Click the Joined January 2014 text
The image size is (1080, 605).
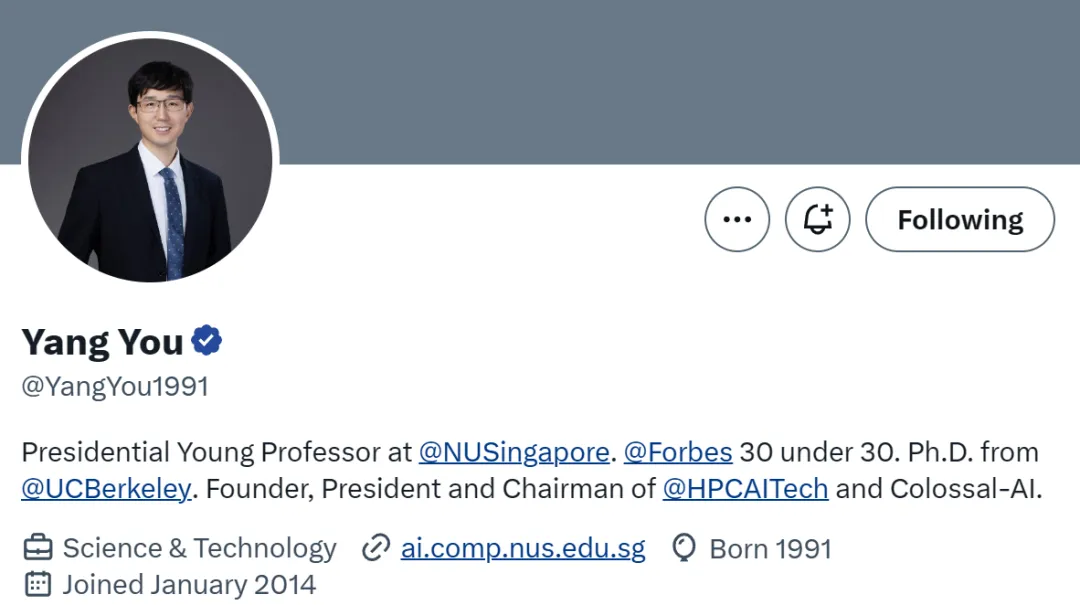coord(189,585)
